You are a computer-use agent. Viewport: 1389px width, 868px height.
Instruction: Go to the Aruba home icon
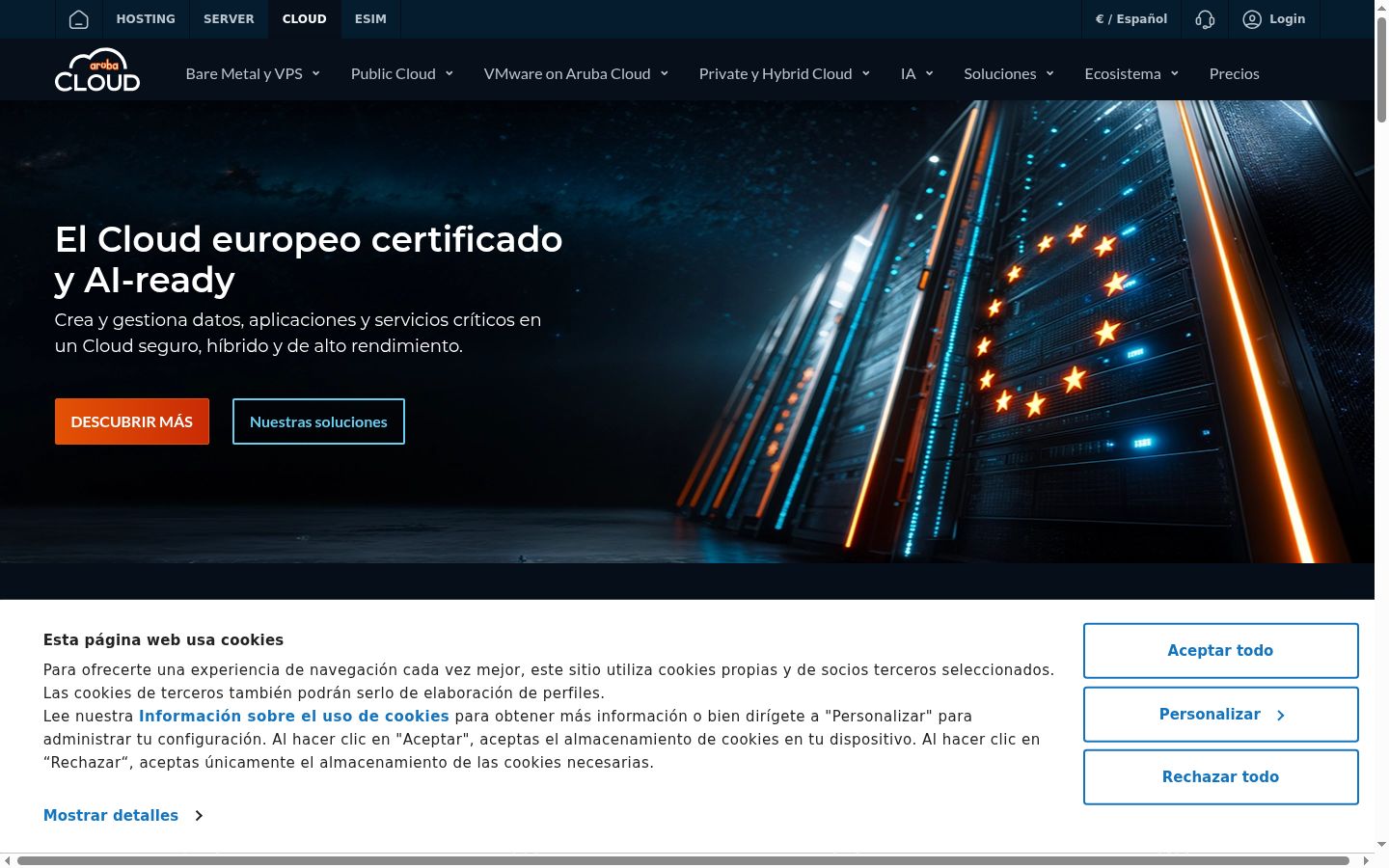pyautogui.click(x=79, y=19)
